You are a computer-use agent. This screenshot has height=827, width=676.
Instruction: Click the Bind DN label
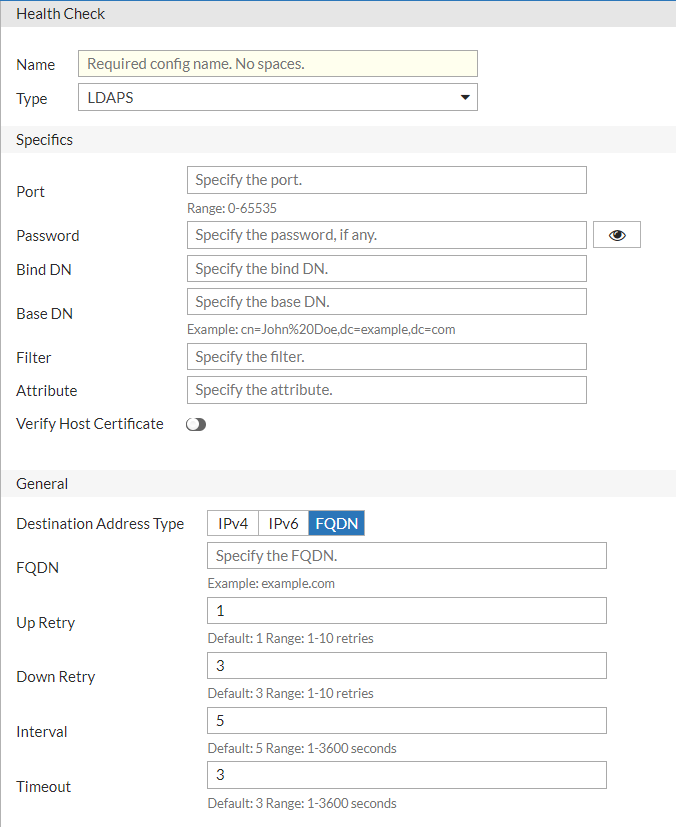pyautogui.click(x=43, y=270)
